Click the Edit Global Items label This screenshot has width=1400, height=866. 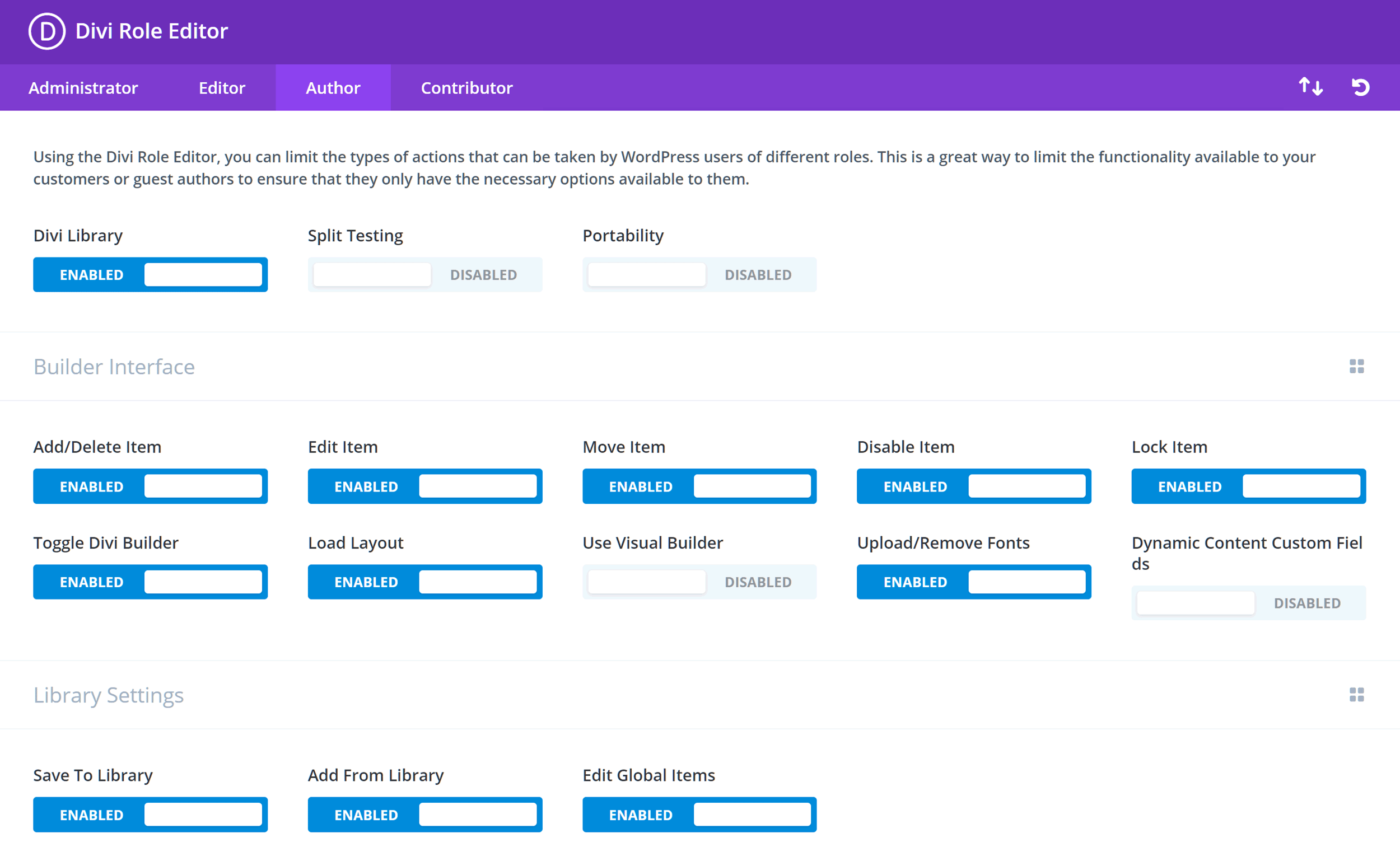(x=648, y=775)
